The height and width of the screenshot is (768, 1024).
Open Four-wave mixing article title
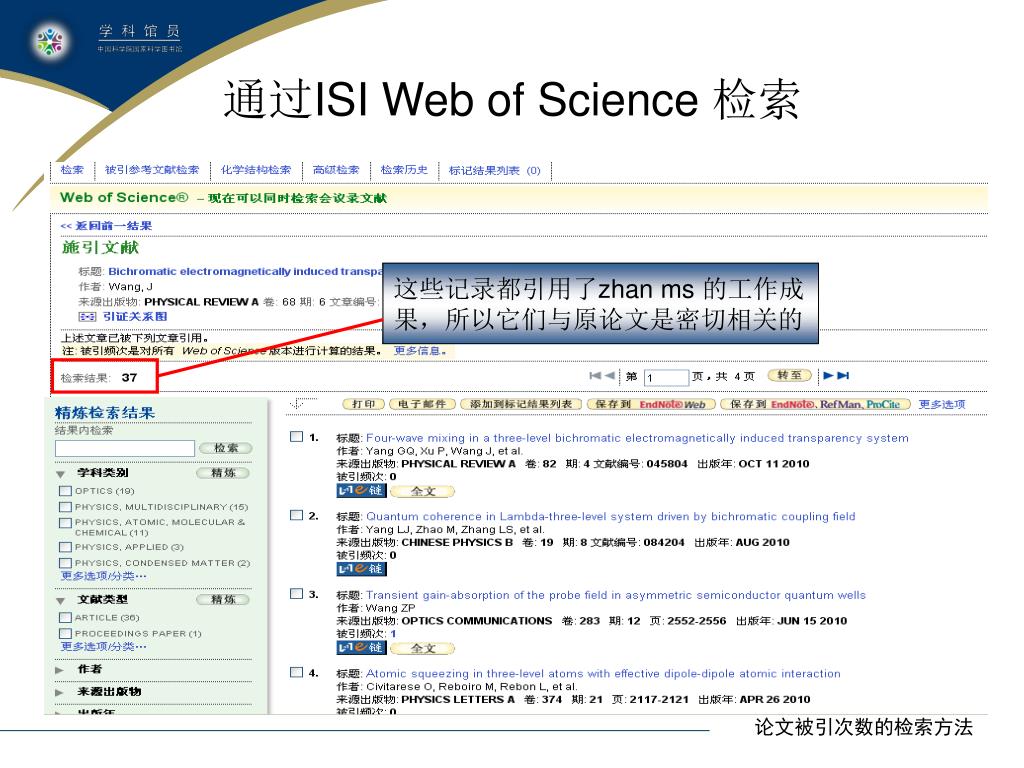[637, 438]
